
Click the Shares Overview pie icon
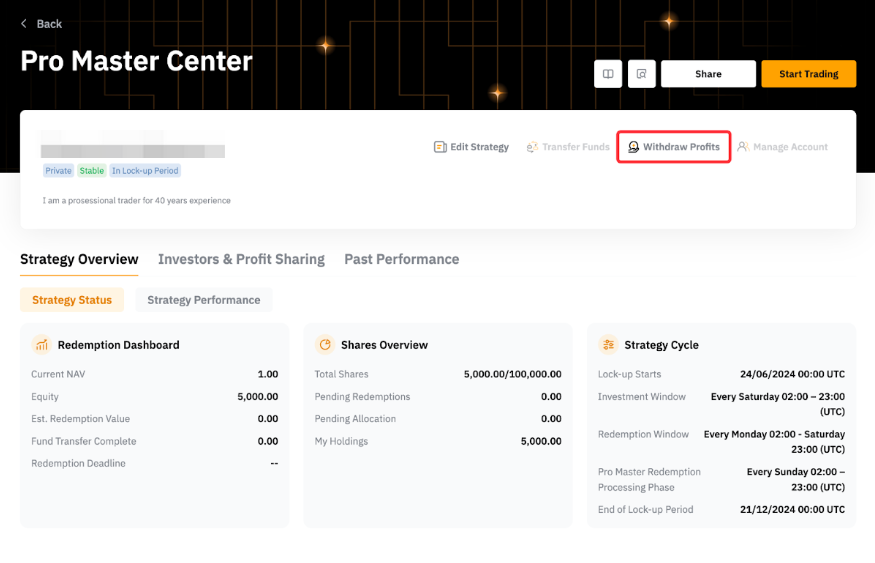coord(325,345)
